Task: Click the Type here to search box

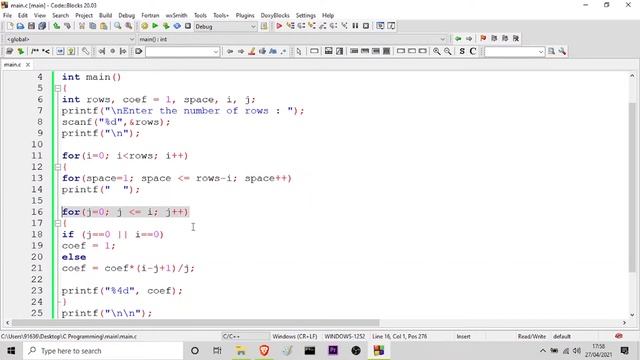Action: pyautogui.click(x=102, y=351)
